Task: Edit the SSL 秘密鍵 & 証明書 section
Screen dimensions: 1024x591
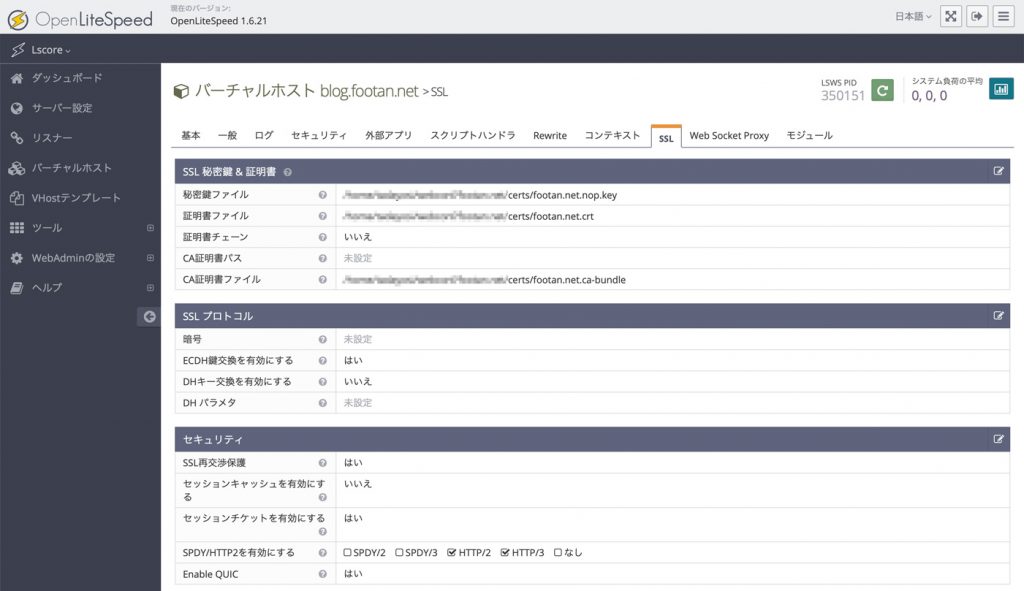Action: (998, 171)
